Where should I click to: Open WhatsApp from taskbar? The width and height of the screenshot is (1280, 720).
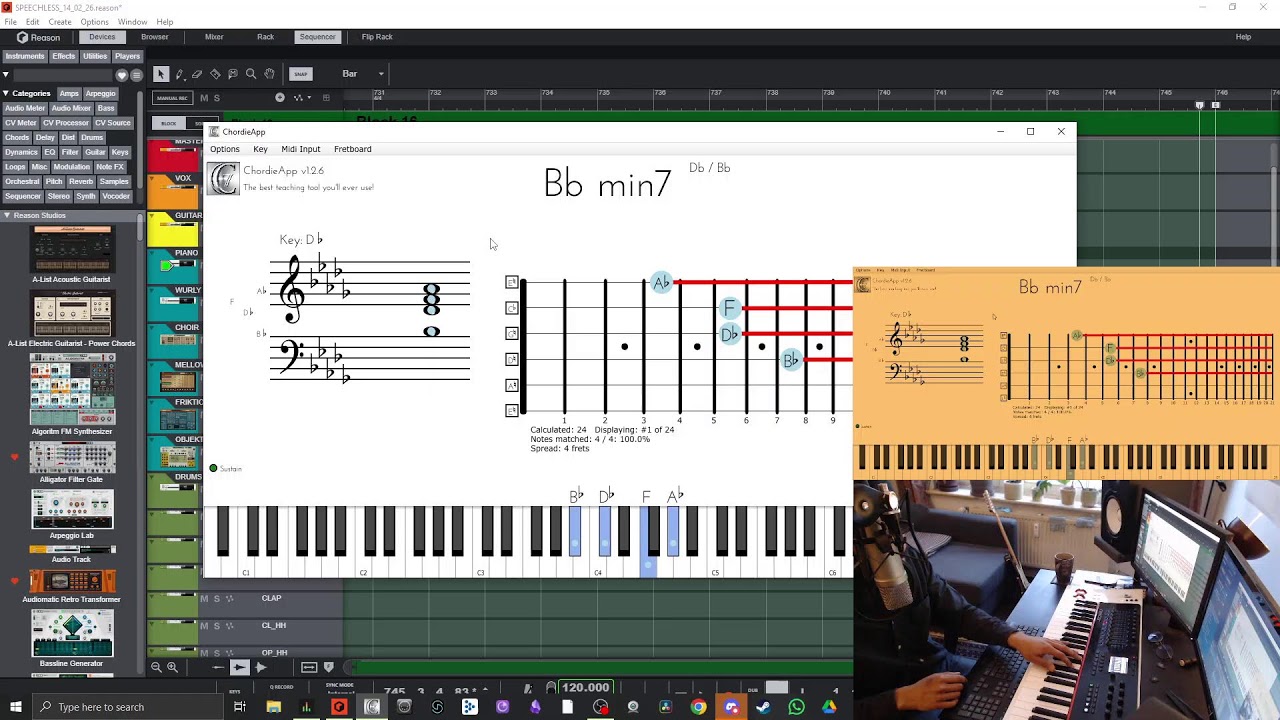796,707
